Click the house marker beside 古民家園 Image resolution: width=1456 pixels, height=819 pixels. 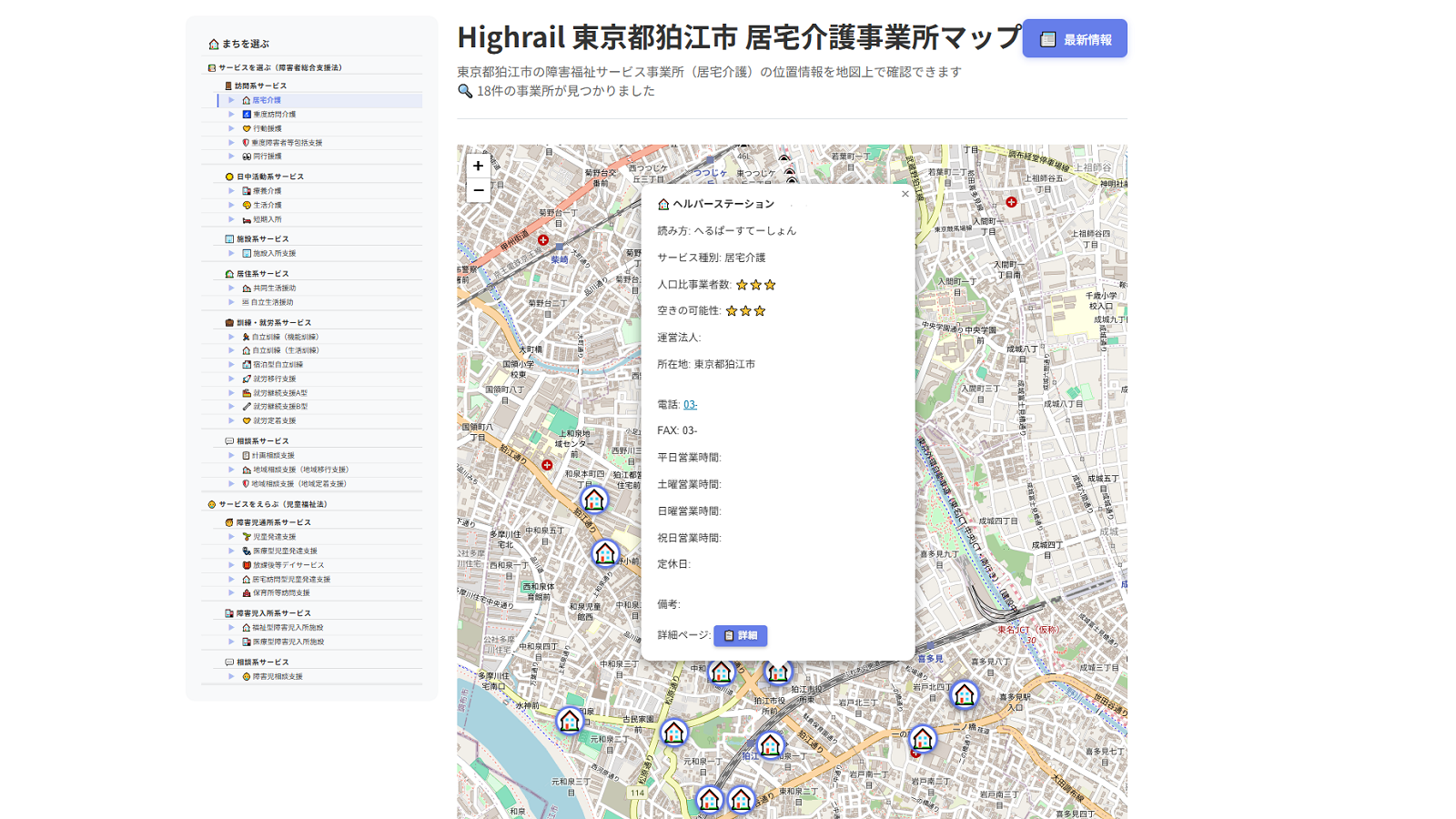[x=674, y=733]
